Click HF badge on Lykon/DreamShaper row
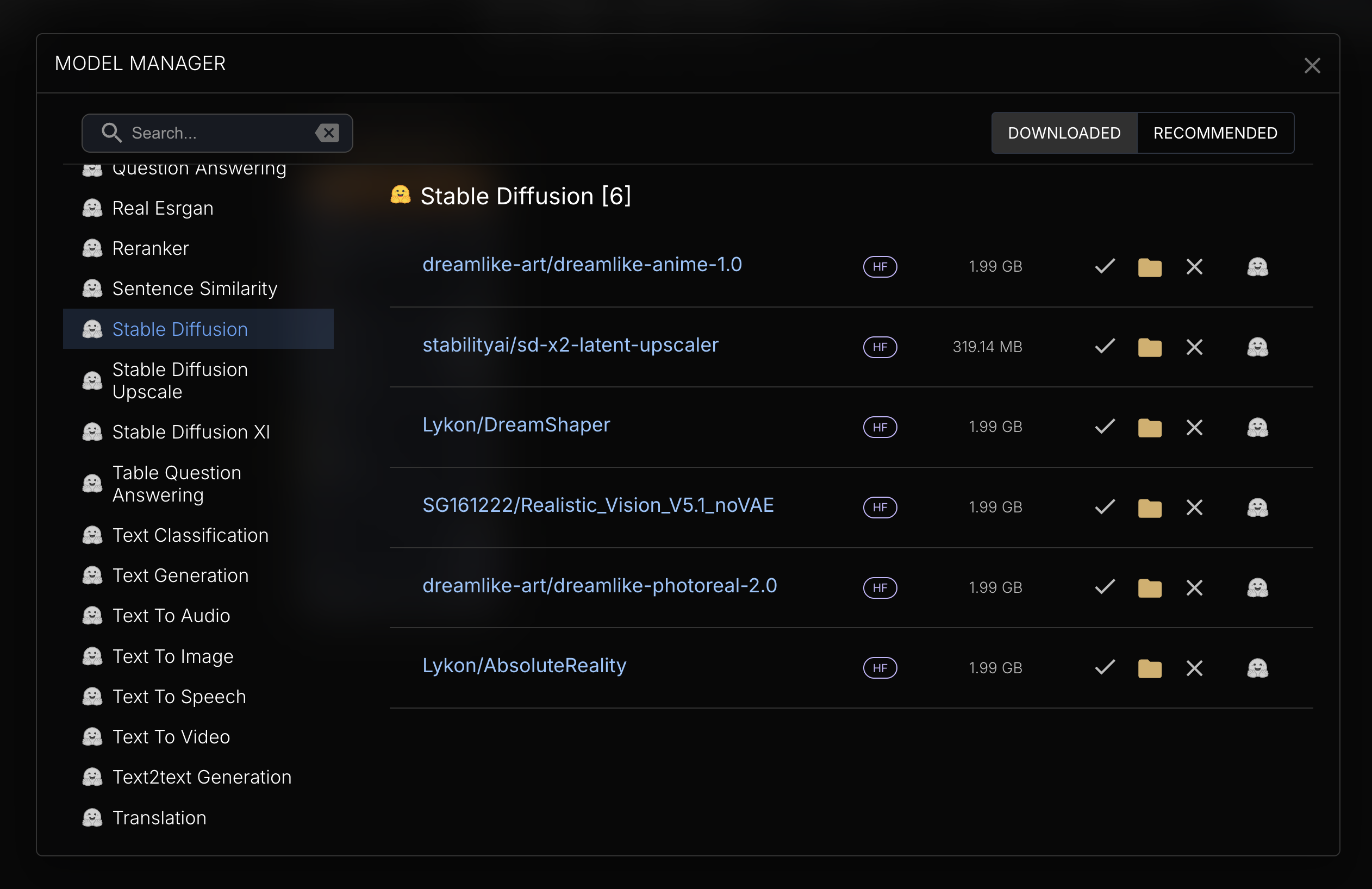This screenshot has height=889, width=1372. (x=880, y=428)
